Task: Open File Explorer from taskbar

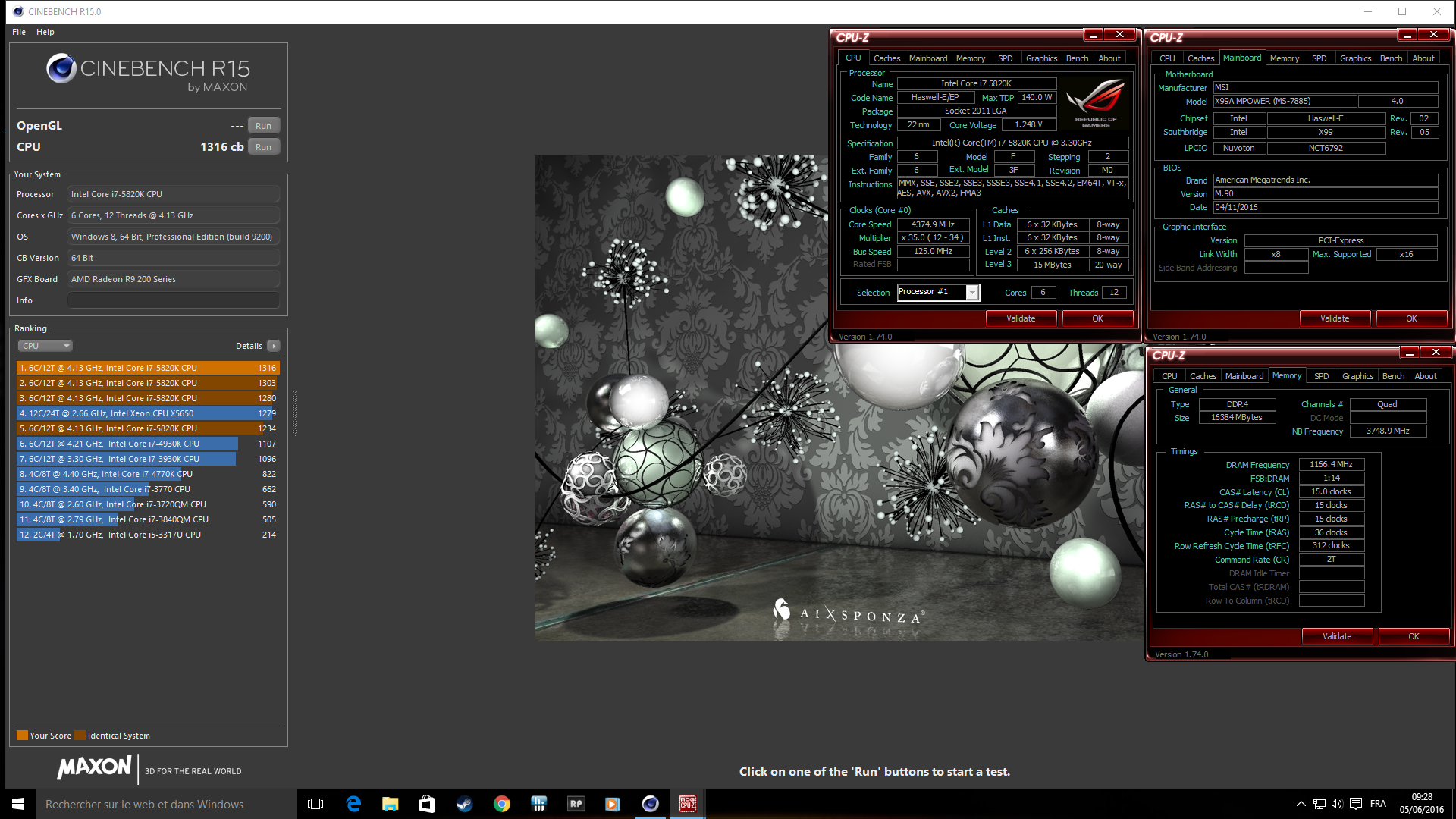Action: pos(391,804)
